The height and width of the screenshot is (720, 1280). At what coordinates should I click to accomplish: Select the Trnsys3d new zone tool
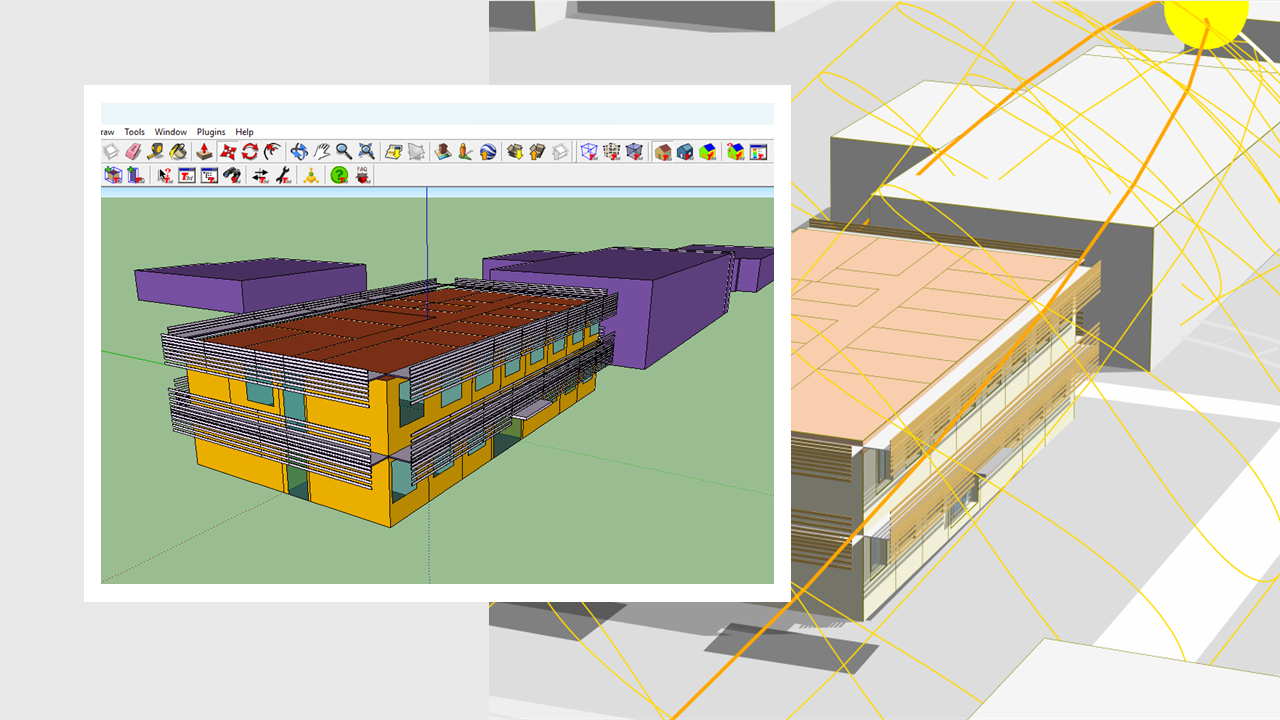pos(113,174)
